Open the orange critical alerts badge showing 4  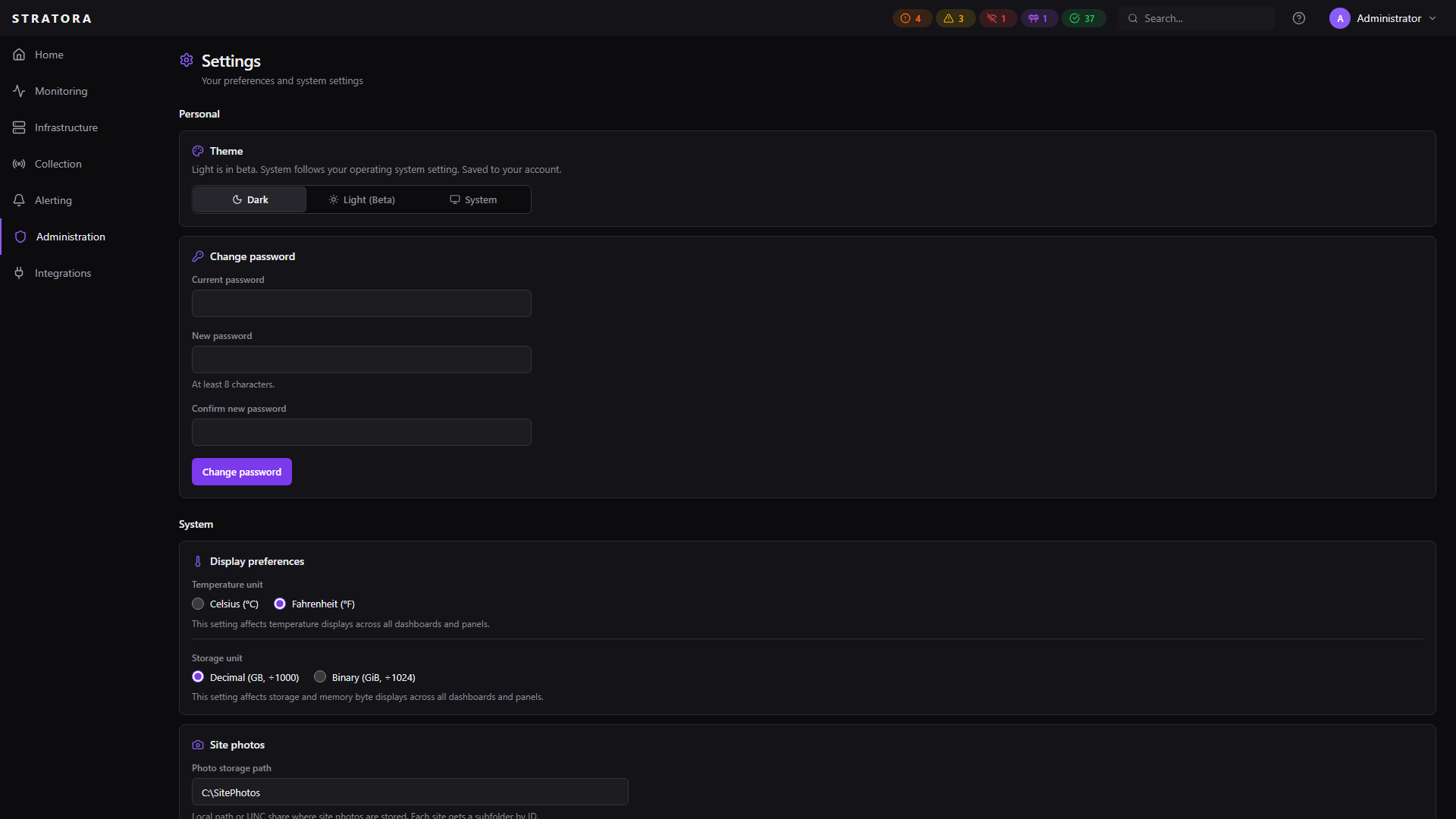point(912,18)
